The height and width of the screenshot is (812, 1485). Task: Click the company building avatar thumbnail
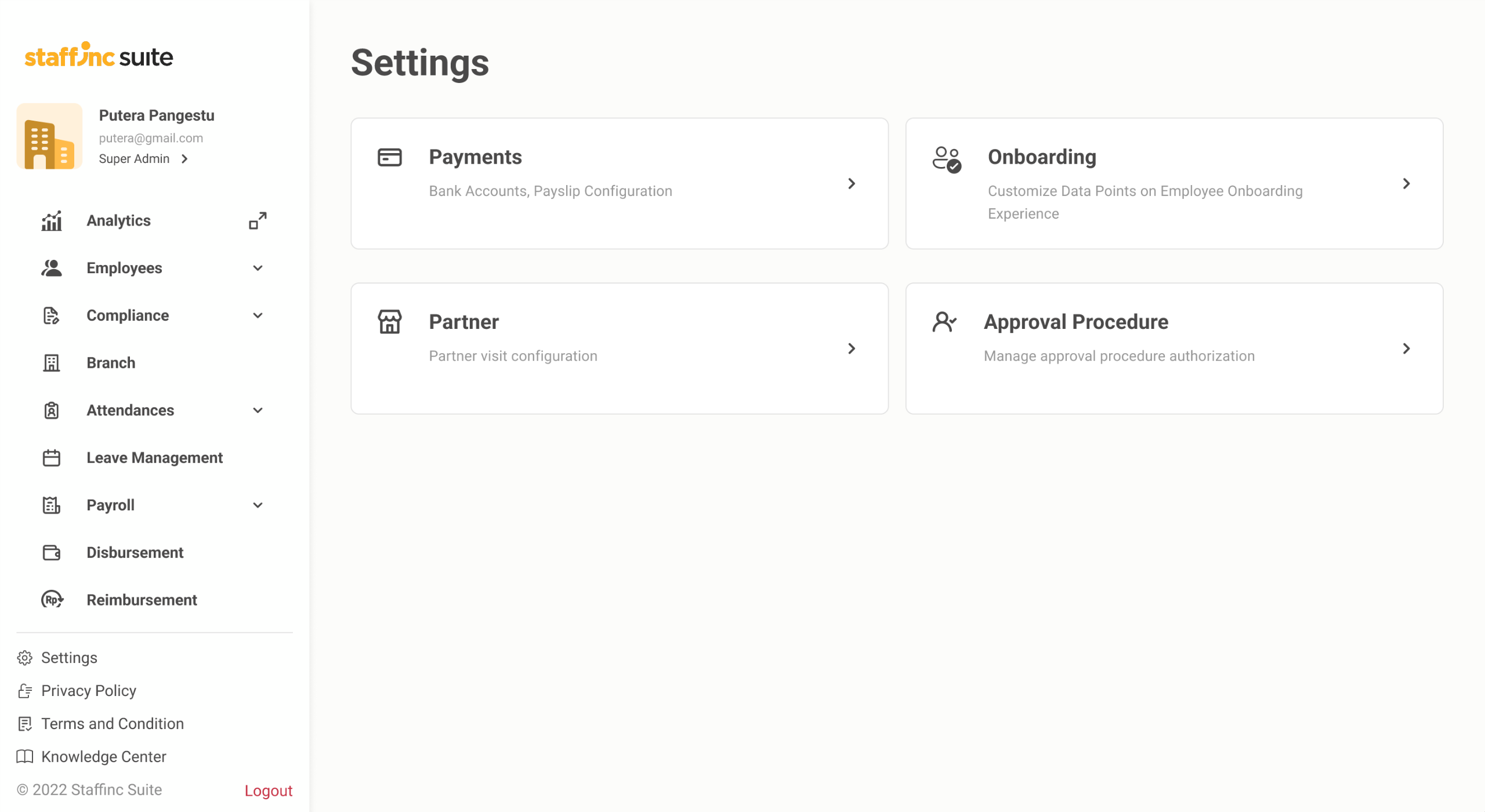click(x=49, y=136)
